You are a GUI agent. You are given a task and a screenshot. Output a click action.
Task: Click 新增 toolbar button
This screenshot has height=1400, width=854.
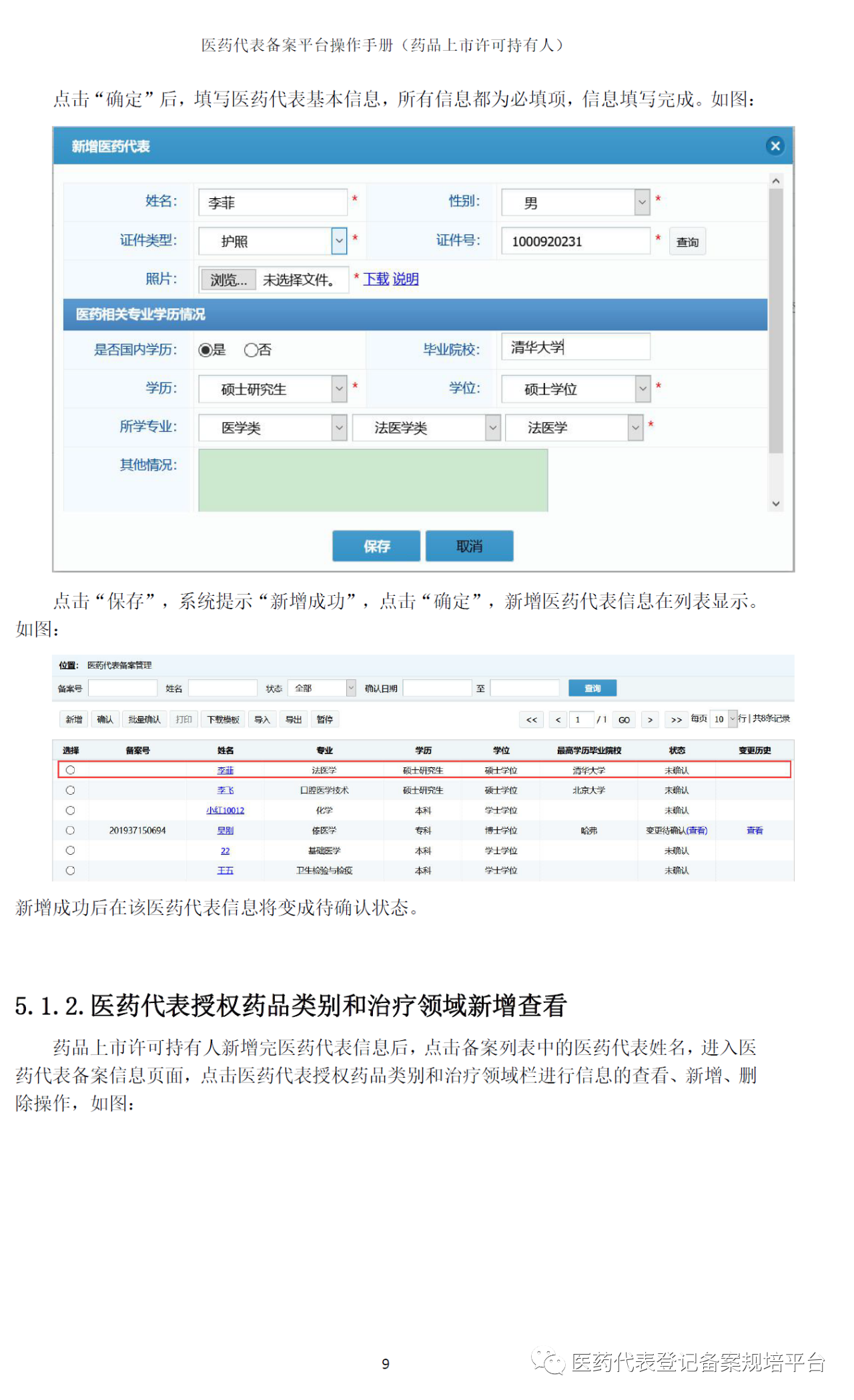click(74, 719)
